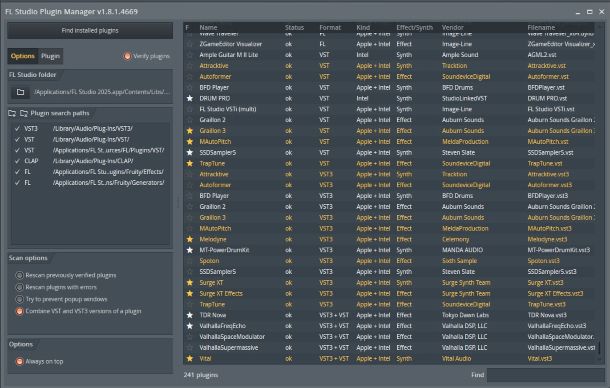This screenshot has width=610, height=388.
Task: Click the StudioLinkedVST vendor cell
Action: tap(464, 98)
